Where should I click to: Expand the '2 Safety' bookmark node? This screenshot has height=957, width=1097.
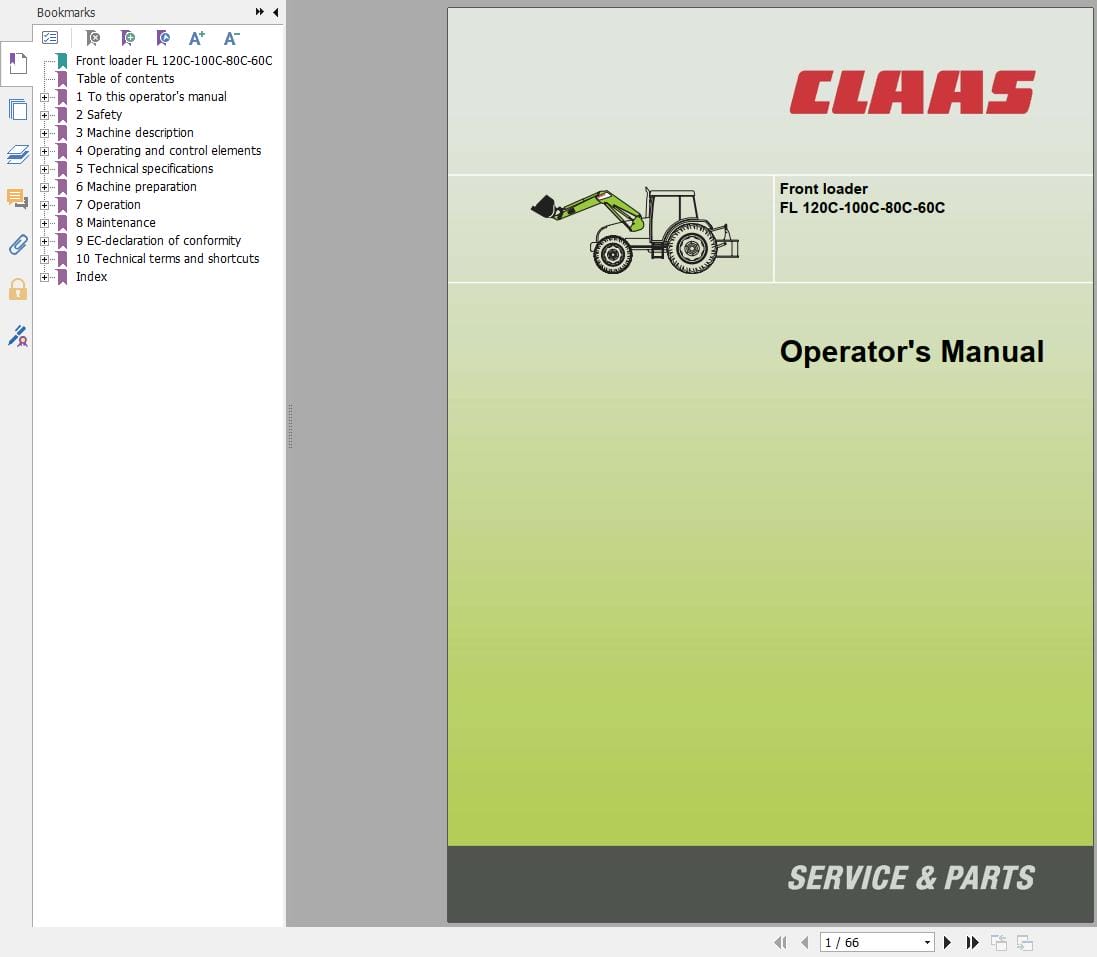45,115
